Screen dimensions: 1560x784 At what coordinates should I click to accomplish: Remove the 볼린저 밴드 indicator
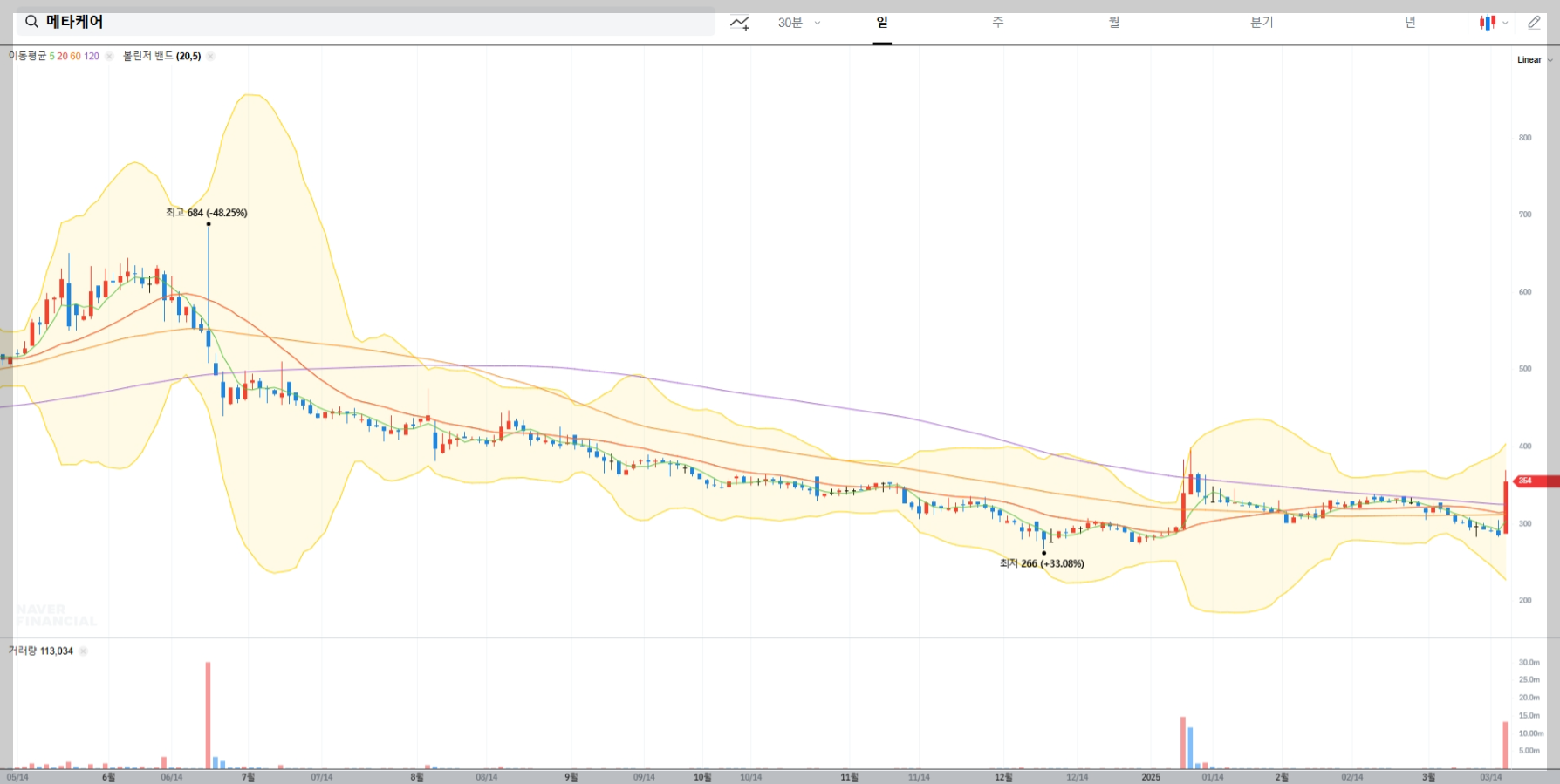point(210,56)
